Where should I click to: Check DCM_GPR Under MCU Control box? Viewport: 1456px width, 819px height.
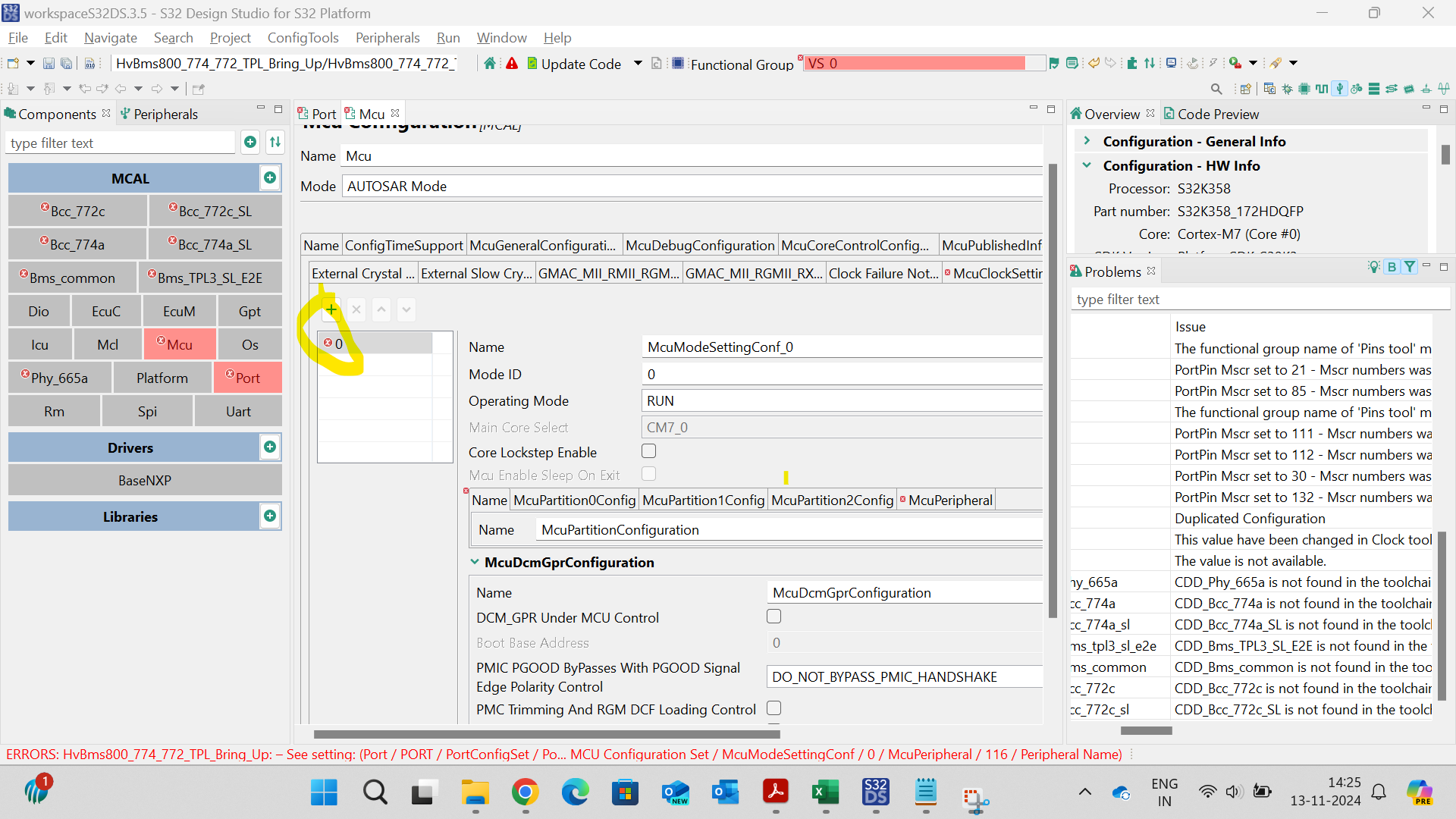click(773, 617)
